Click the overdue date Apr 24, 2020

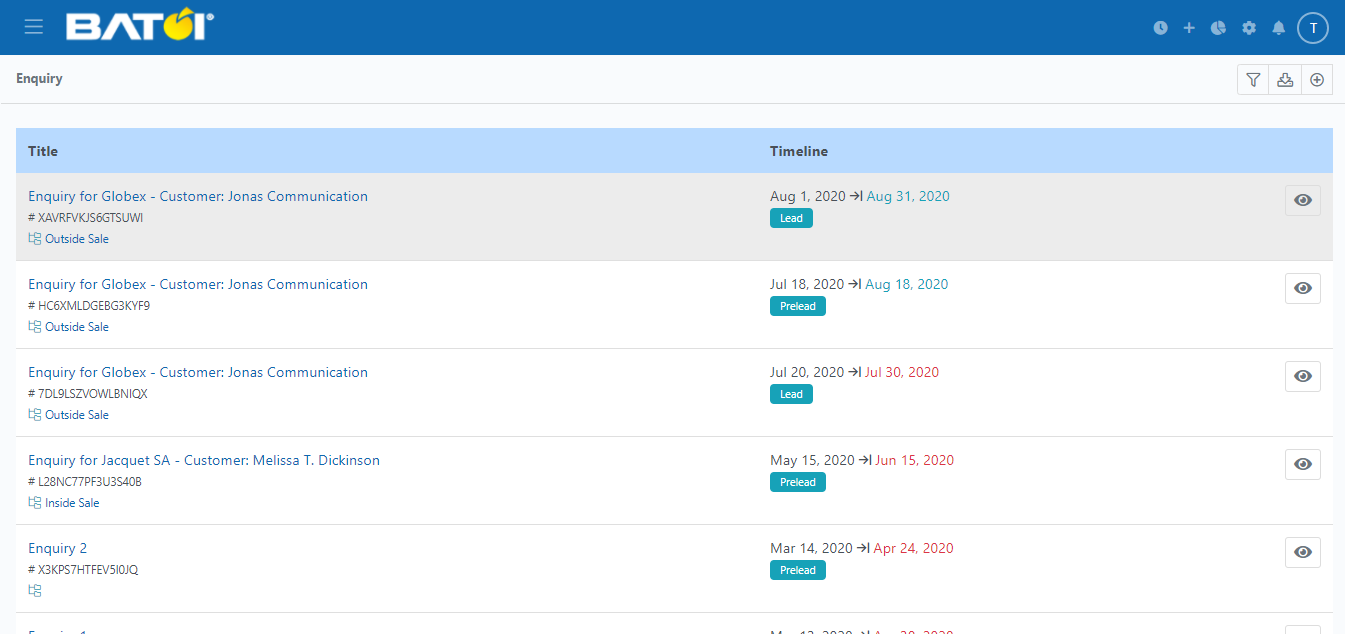coord(914,548)
